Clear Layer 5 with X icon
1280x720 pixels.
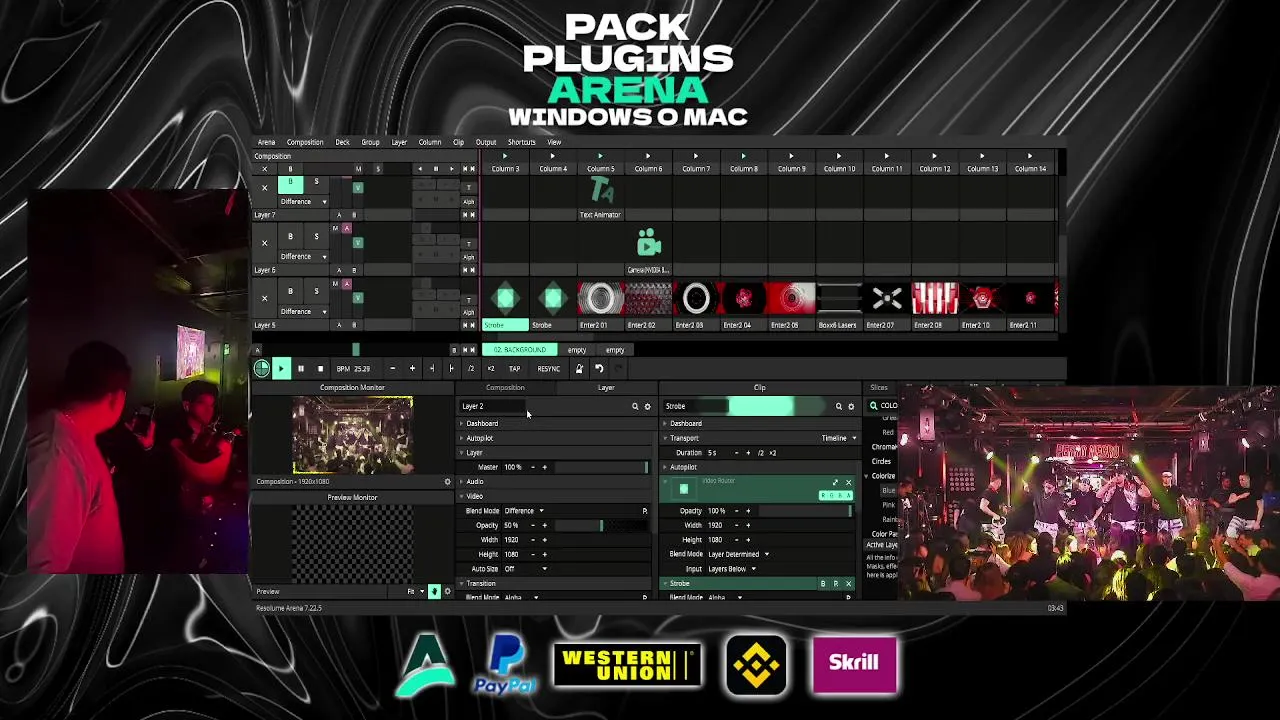coord(264,298)
